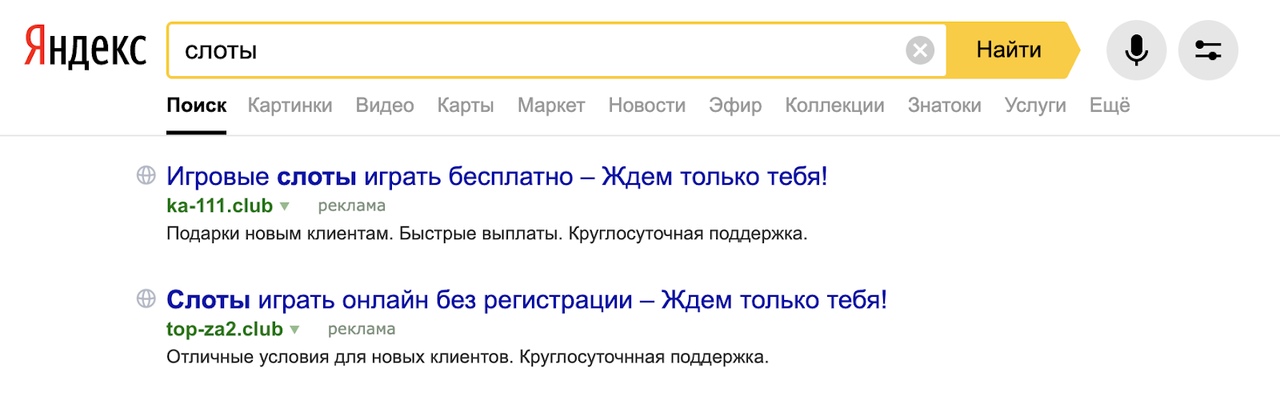Click the globe icon beside the top-za2.club result

coord(146,298)
